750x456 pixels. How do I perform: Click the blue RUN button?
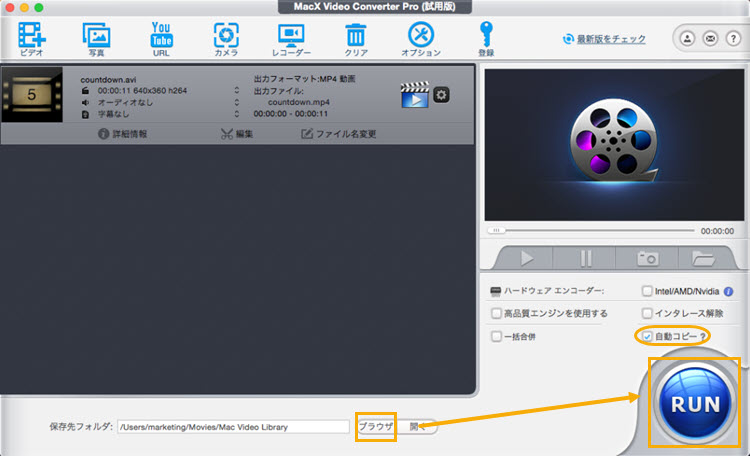695,403
